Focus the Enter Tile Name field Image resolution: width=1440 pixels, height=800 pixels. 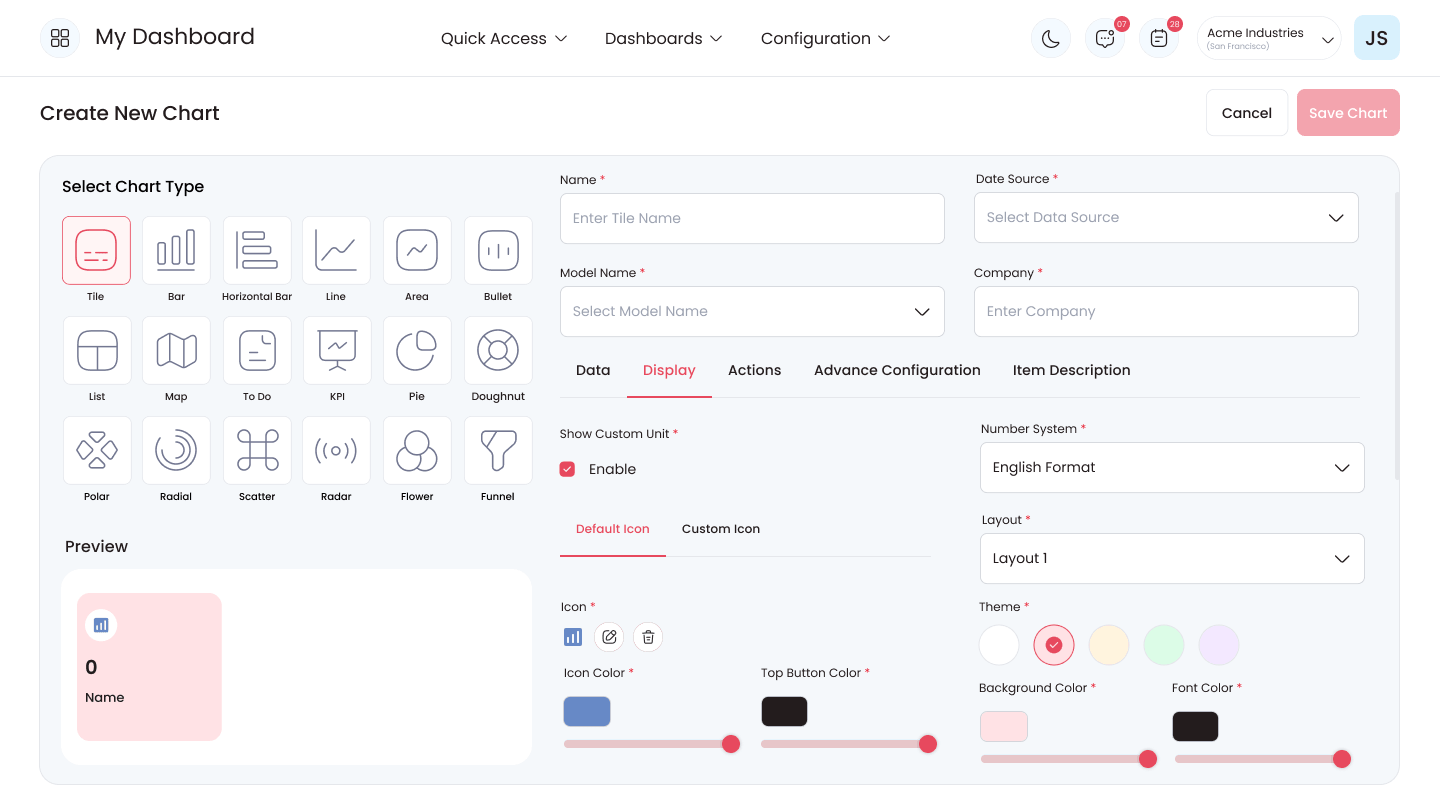(x=752, y=218)
